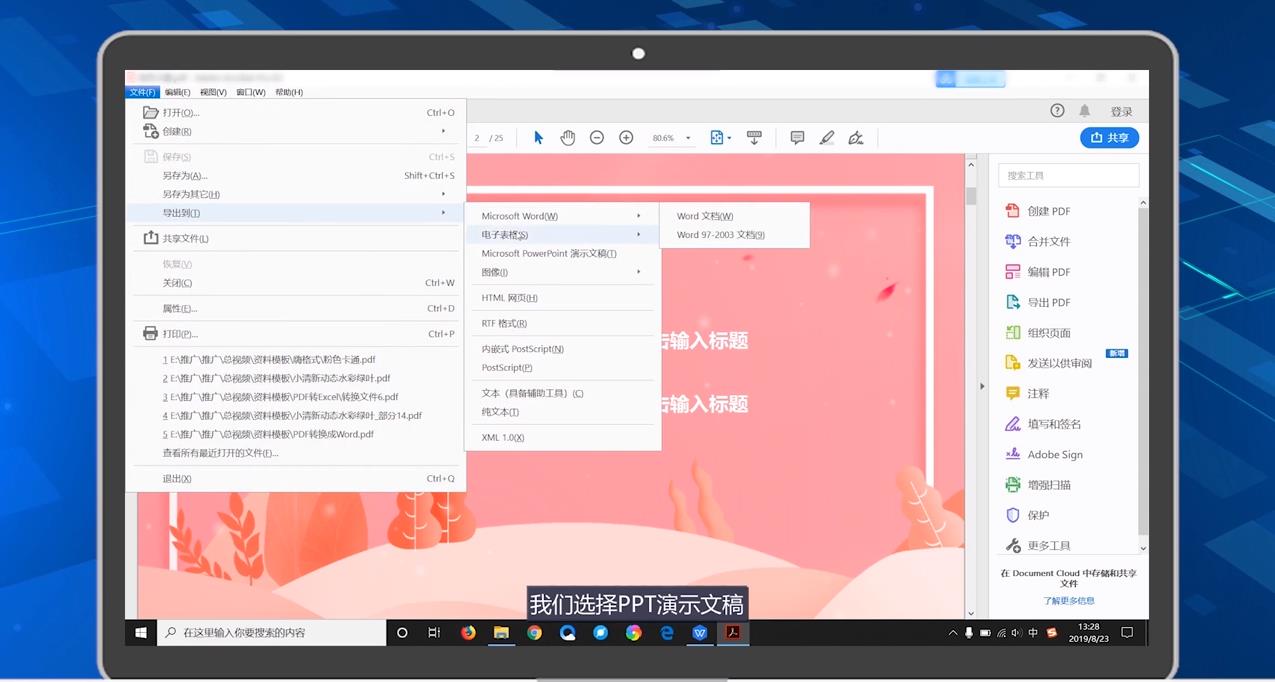Follow the 了解更多信息 link

click(x=1069, y=601)
